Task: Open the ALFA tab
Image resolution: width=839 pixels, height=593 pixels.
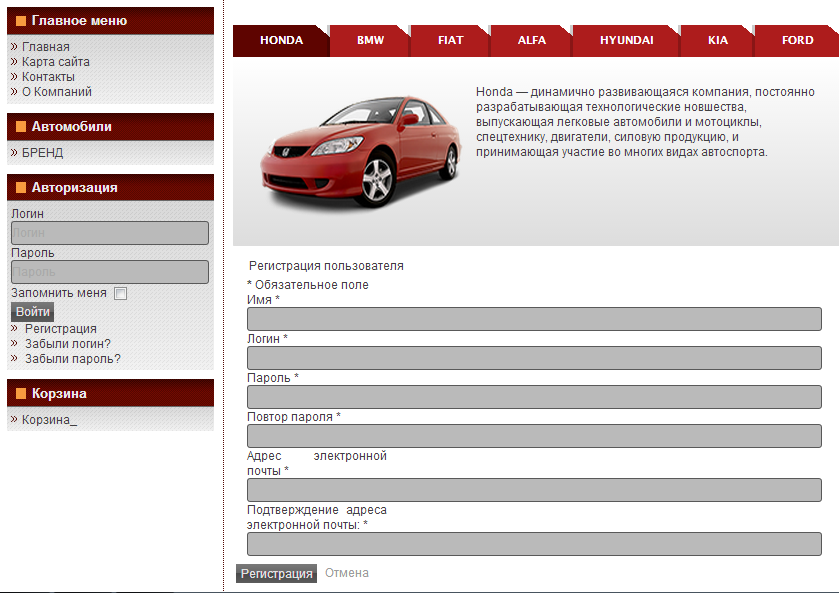Action: point(531,40)
